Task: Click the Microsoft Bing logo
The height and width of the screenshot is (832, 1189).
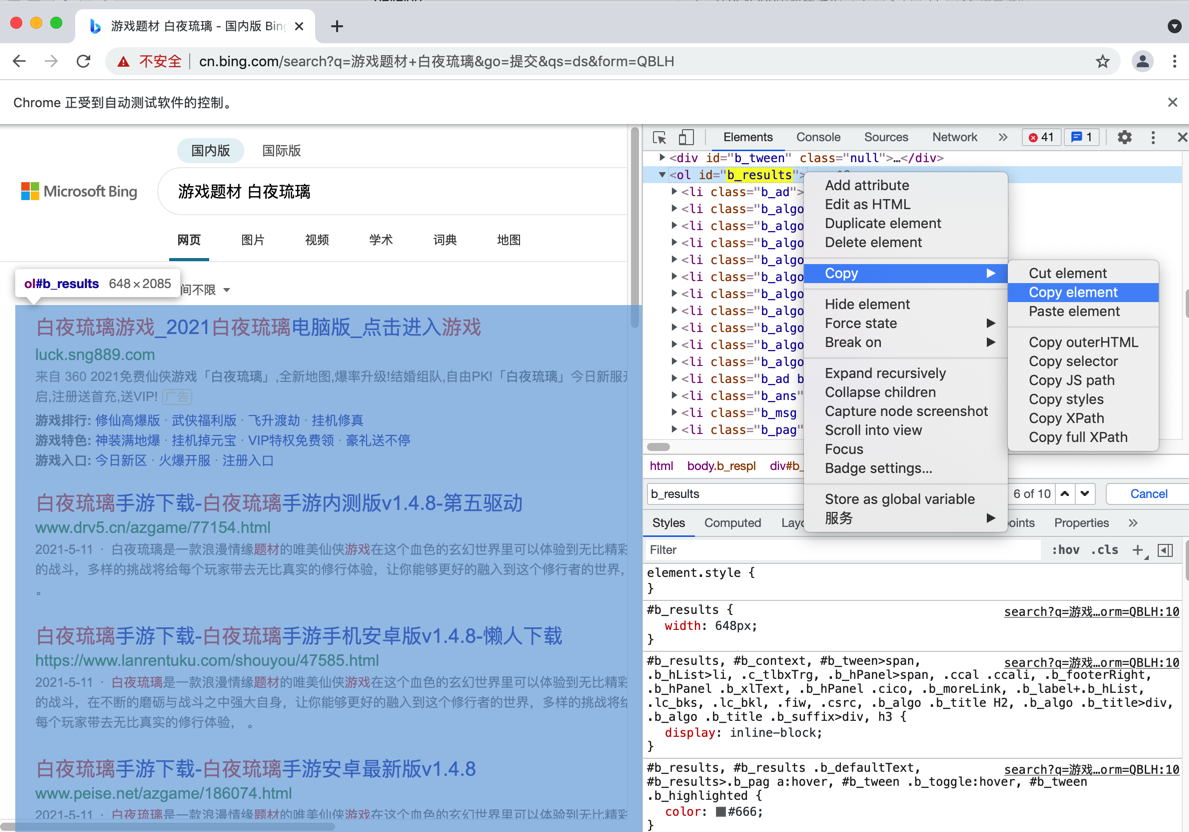Action: [80, 191]
